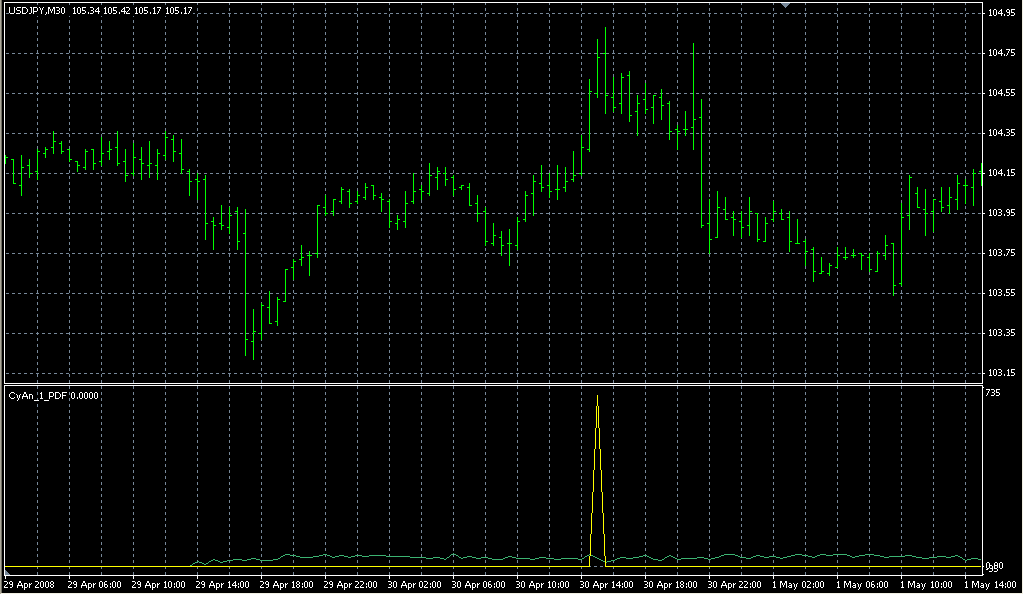Click the 30 Apr 22:00 time label

pyautogui.click(x=734, y=584)
